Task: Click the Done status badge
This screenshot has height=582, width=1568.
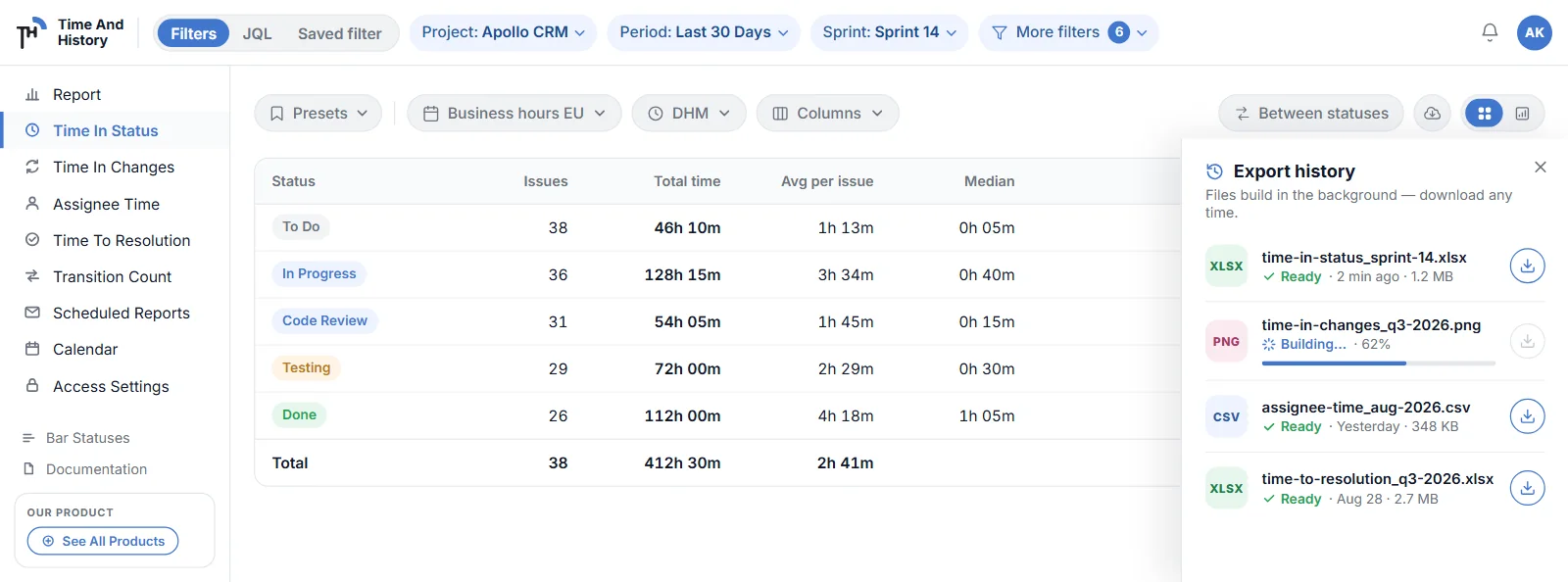Action: pyautogui.click(x=299, y=414)
